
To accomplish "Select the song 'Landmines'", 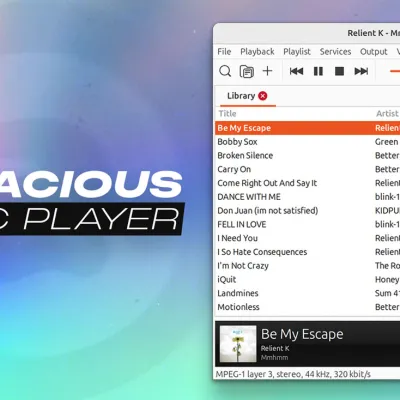I will coord(238,293).
